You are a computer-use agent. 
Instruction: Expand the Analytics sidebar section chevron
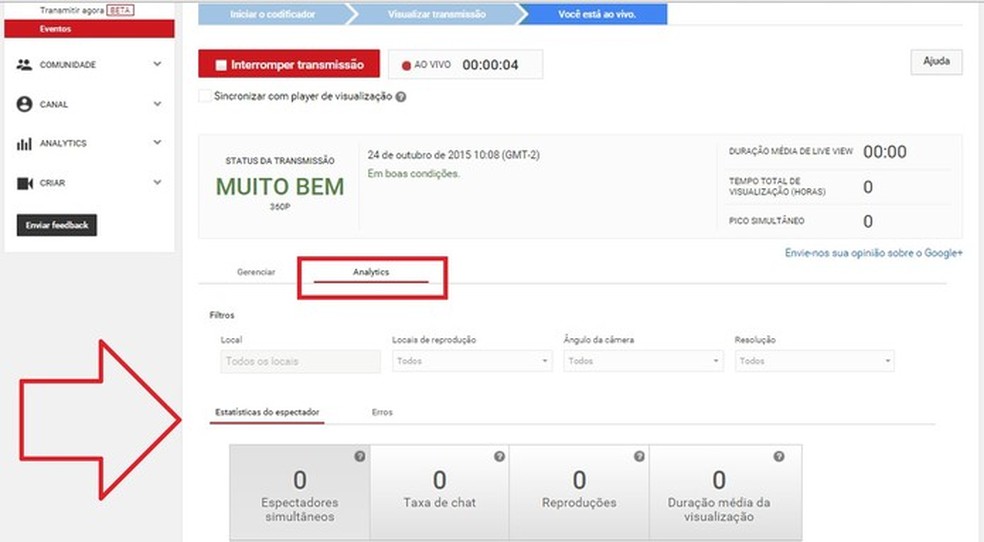[x=157, y=142]
